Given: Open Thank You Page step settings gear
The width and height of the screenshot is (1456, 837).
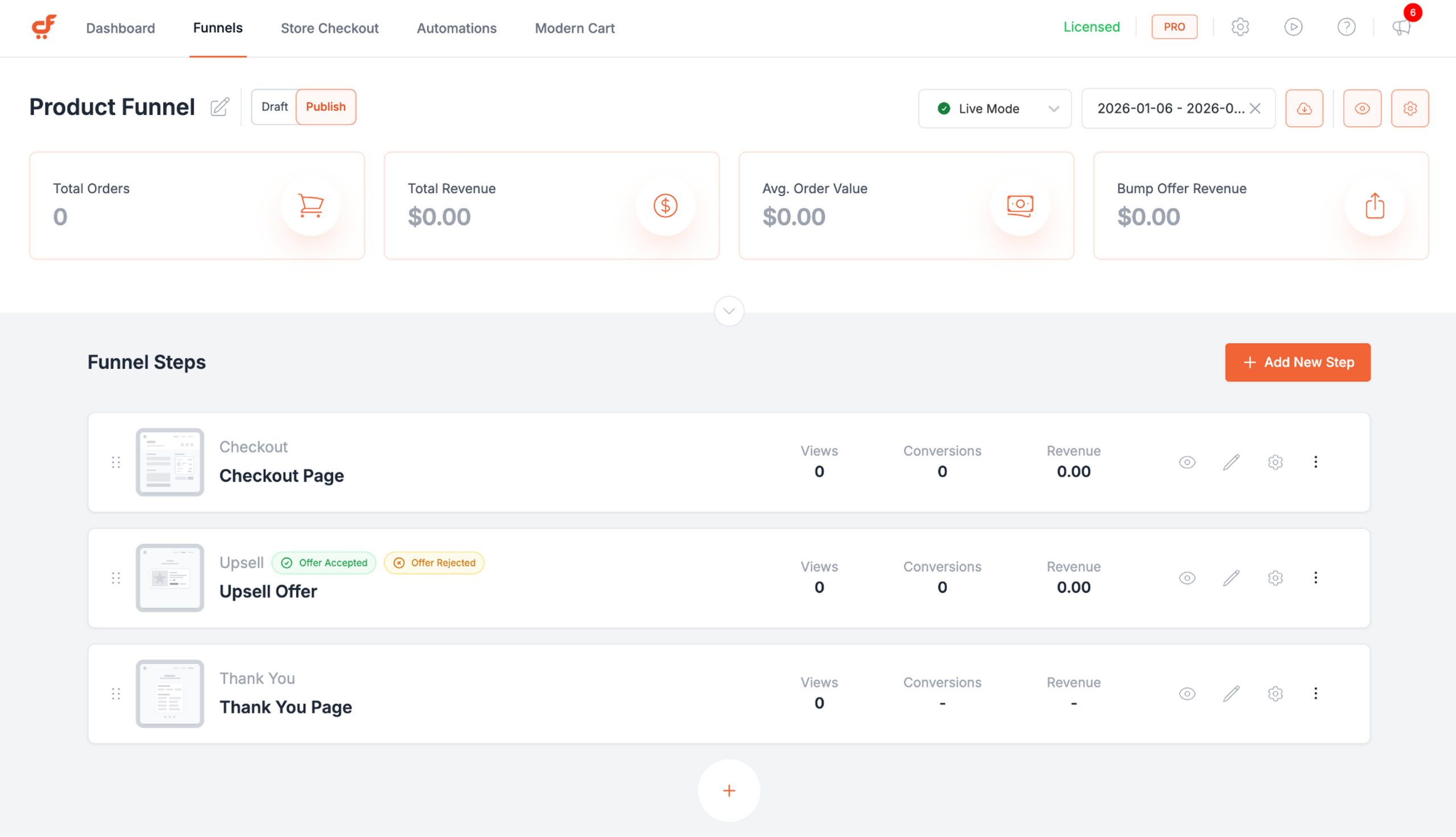Looking at the screenshot, I should coord(1275,693).
